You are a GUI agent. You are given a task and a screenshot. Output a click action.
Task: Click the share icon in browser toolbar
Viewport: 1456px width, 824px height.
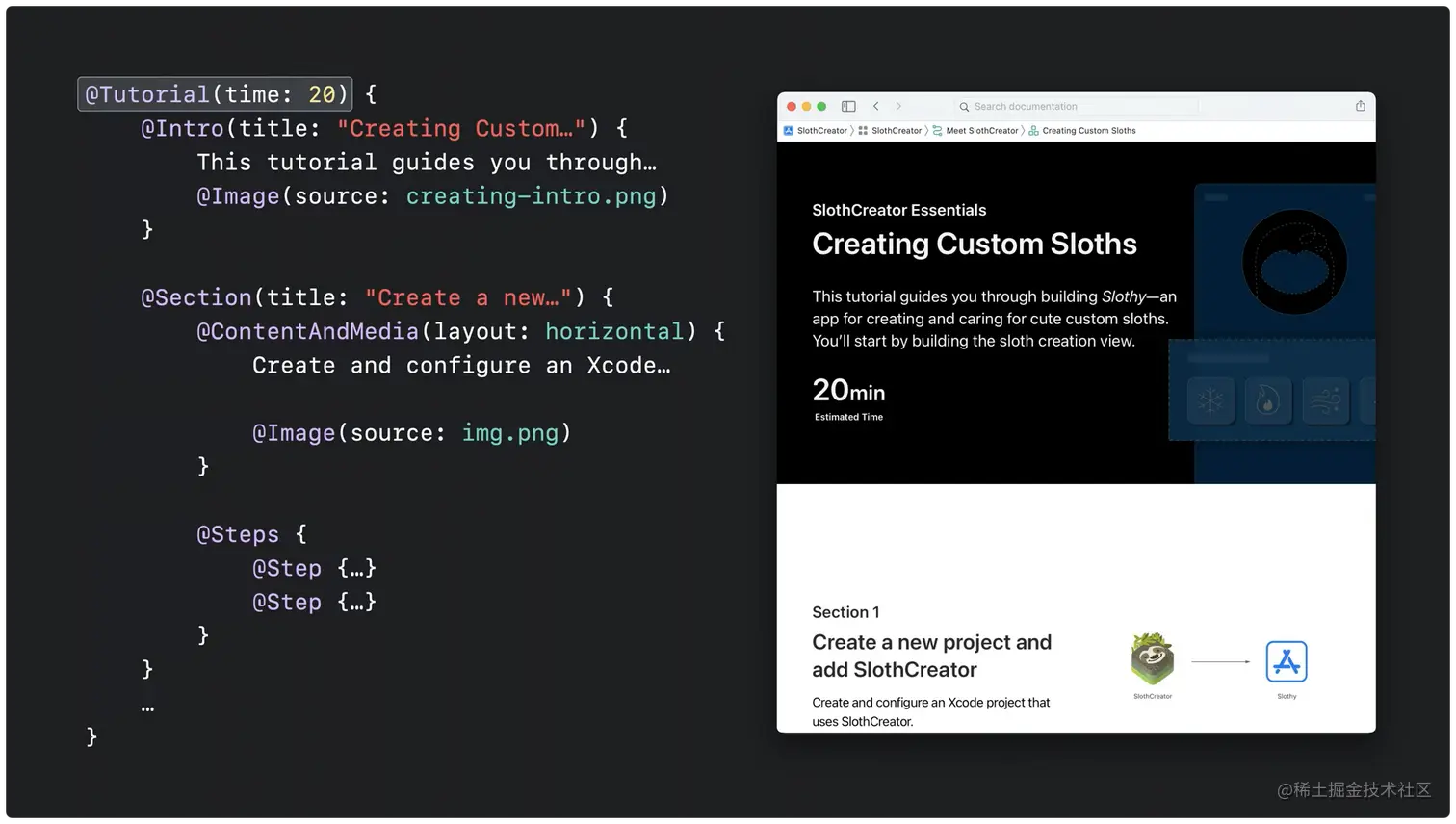1360,106
